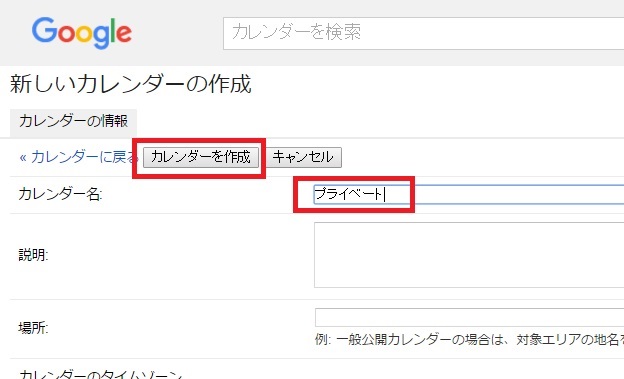Click the 説明: label

coord(33,255)
